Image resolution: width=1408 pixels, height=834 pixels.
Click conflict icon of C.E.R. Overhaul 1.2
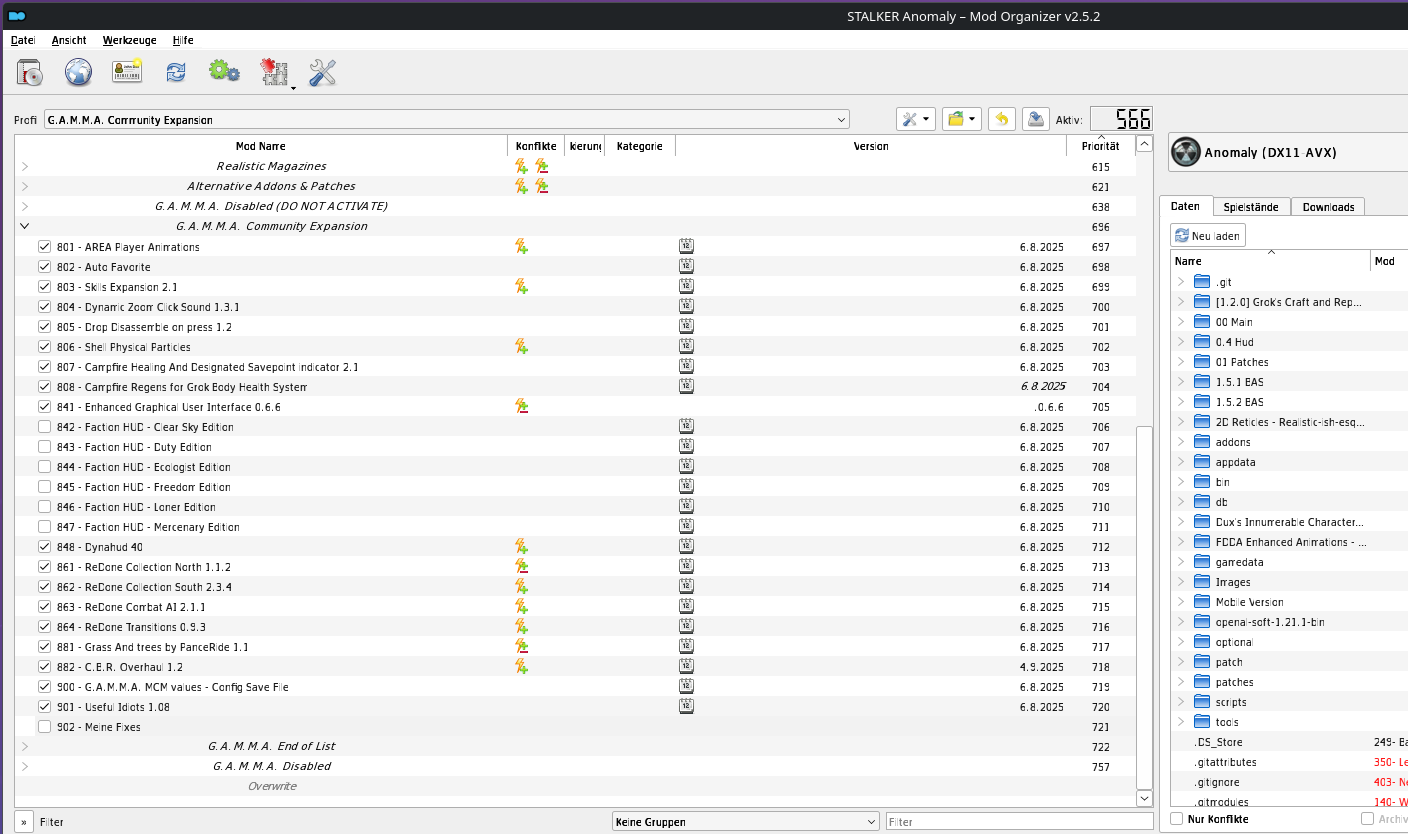pyautogui.click(x=521, y=666)
